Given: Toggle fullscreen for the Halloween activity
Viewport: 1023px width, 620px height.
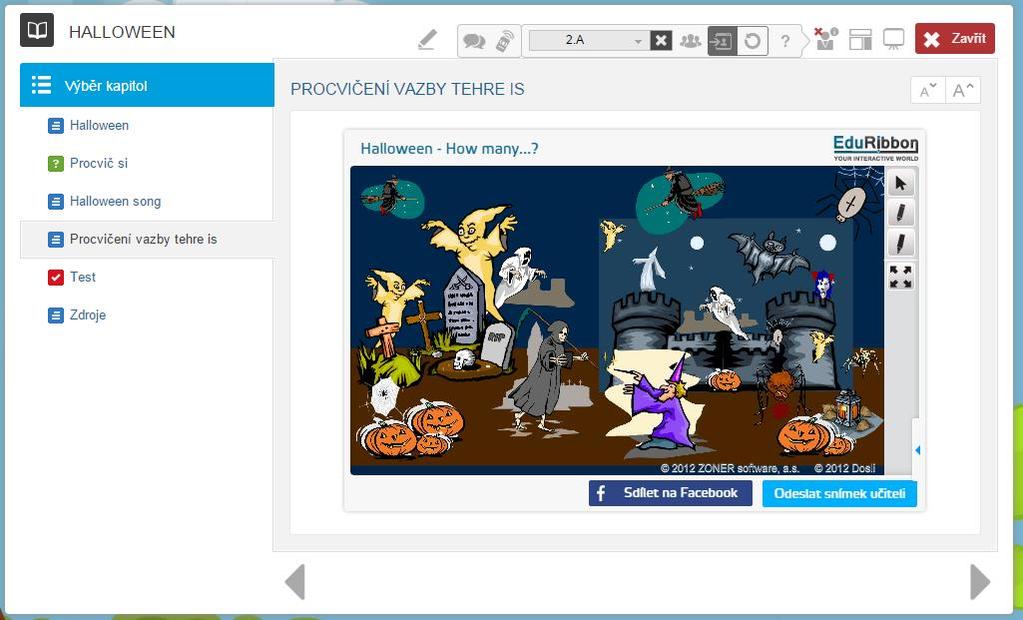Looking at the screenshot, I should pyautogui.click(x=900, y=277).
